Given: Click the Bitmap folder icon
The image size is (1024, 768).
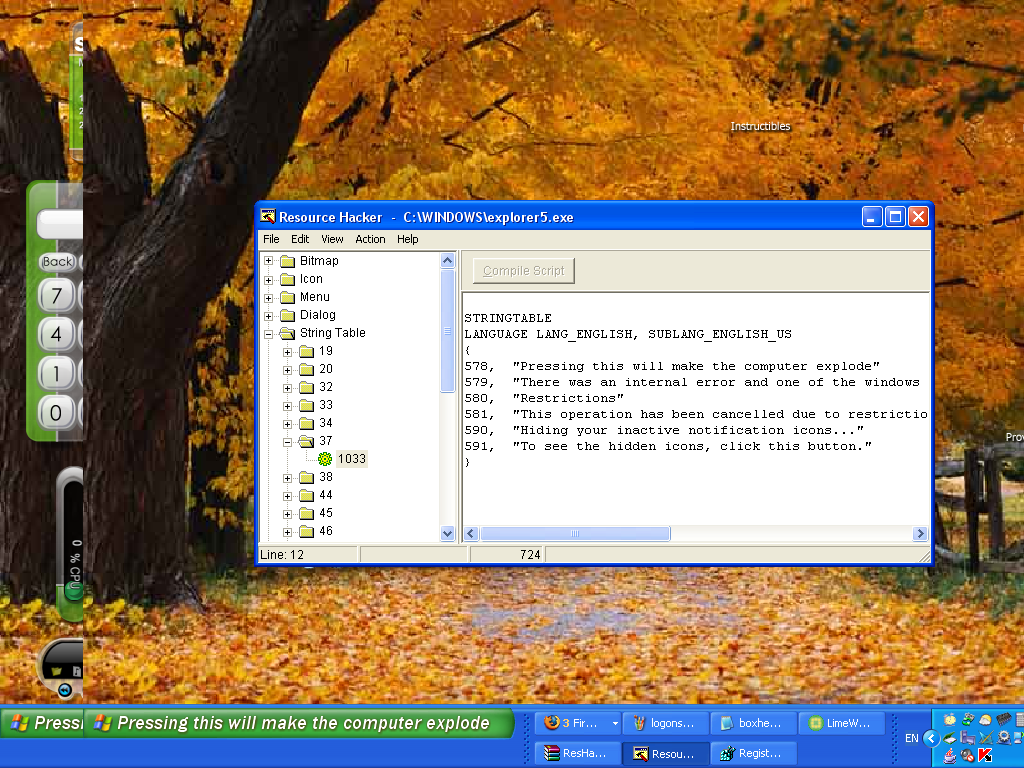Looking at the screenshot, I should (x=288, y=261).
